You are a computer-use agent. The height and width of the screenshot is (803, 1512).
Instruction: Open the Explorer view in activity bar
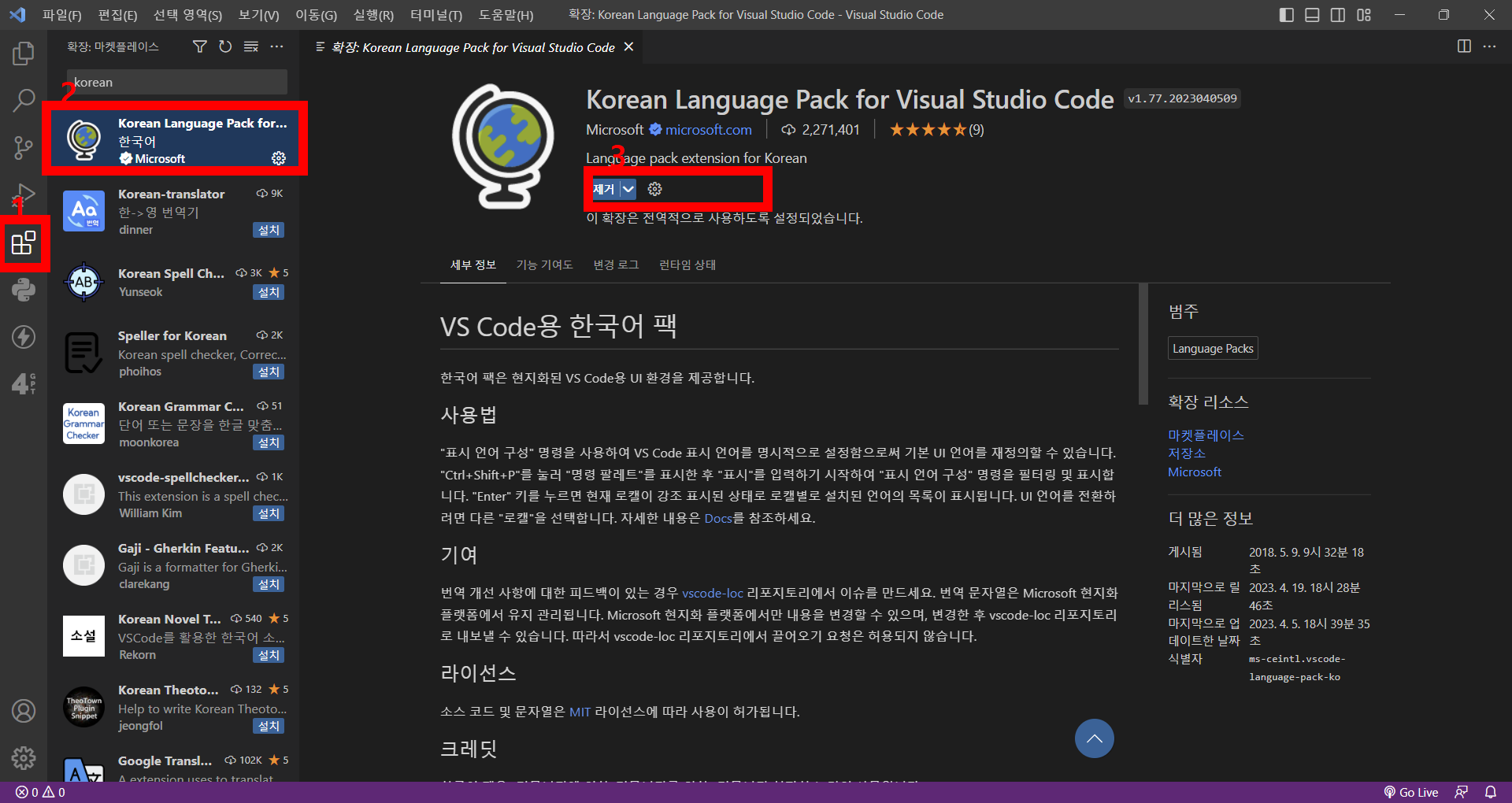coord(24,54)
